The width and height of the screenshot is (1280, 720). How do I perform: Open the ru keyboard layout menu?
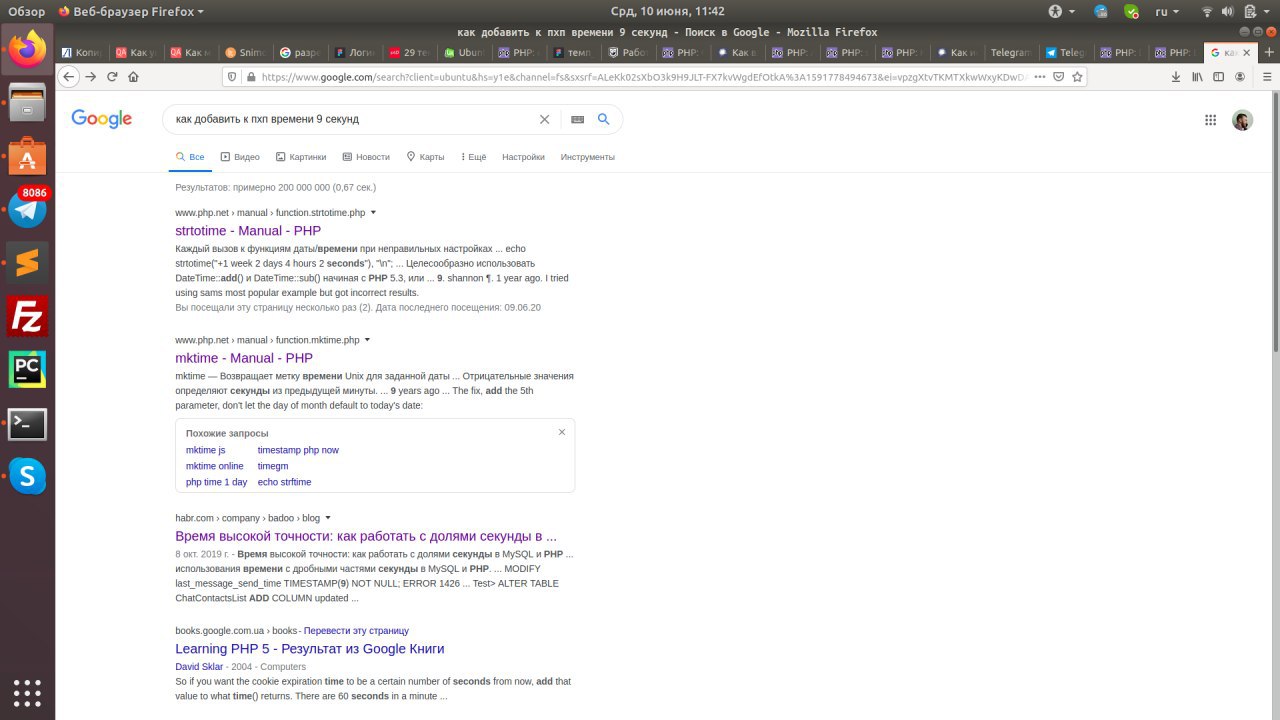tap(1167, 12)
